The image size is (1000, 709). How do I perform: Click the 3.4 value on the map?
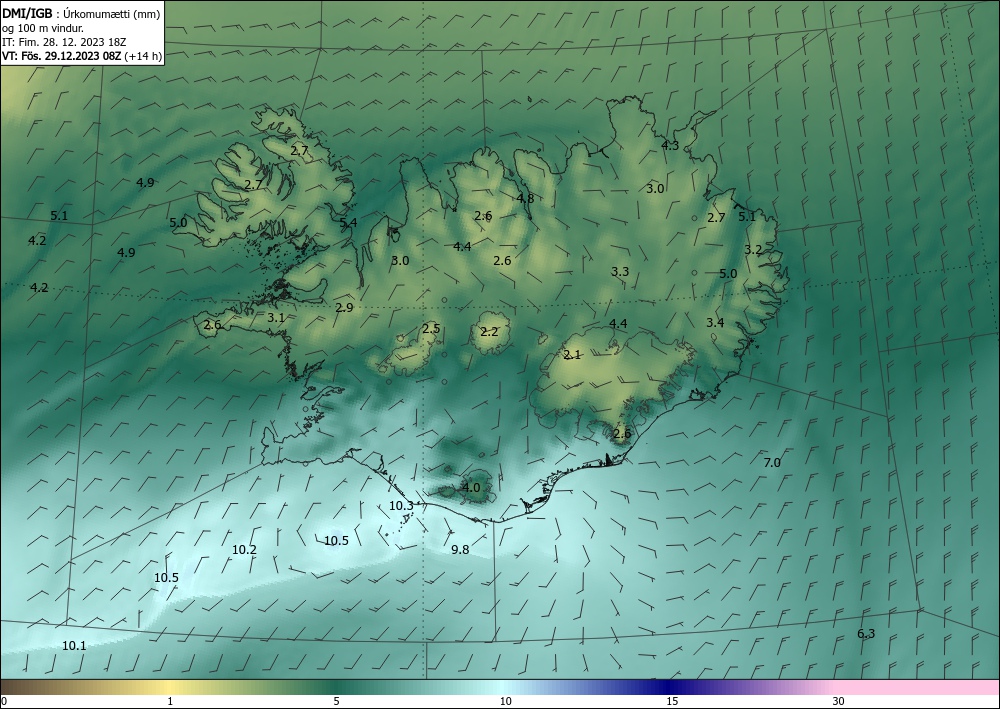coord(715,323)
